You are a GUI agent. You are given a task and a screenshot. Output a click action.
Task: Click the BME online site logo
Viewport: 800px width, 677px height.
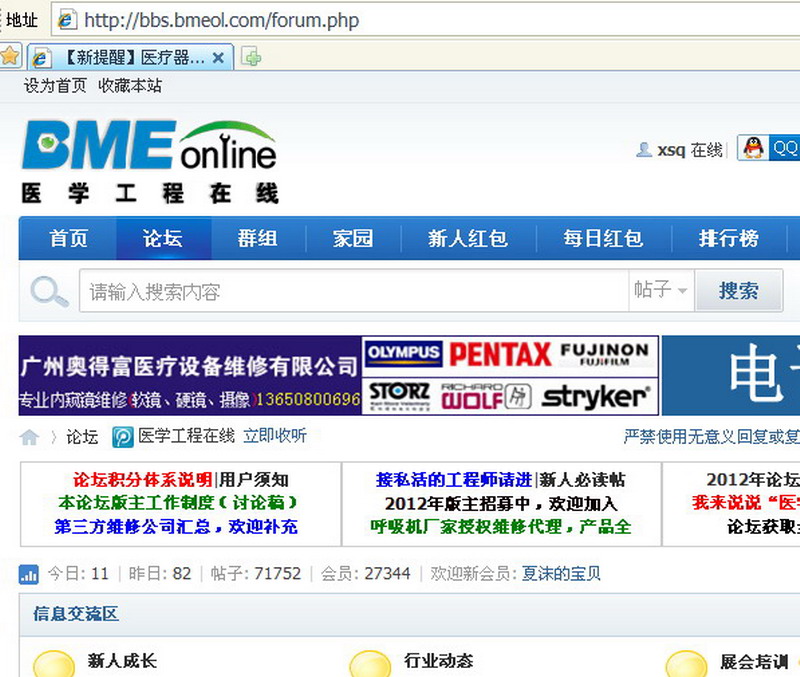tap(150, 161)
